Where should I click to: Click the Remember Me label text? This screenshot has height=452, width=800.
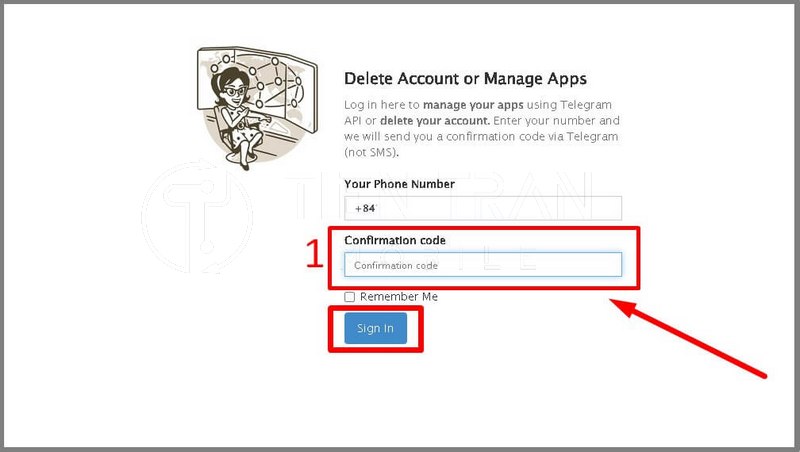click(x=399, y=297)
